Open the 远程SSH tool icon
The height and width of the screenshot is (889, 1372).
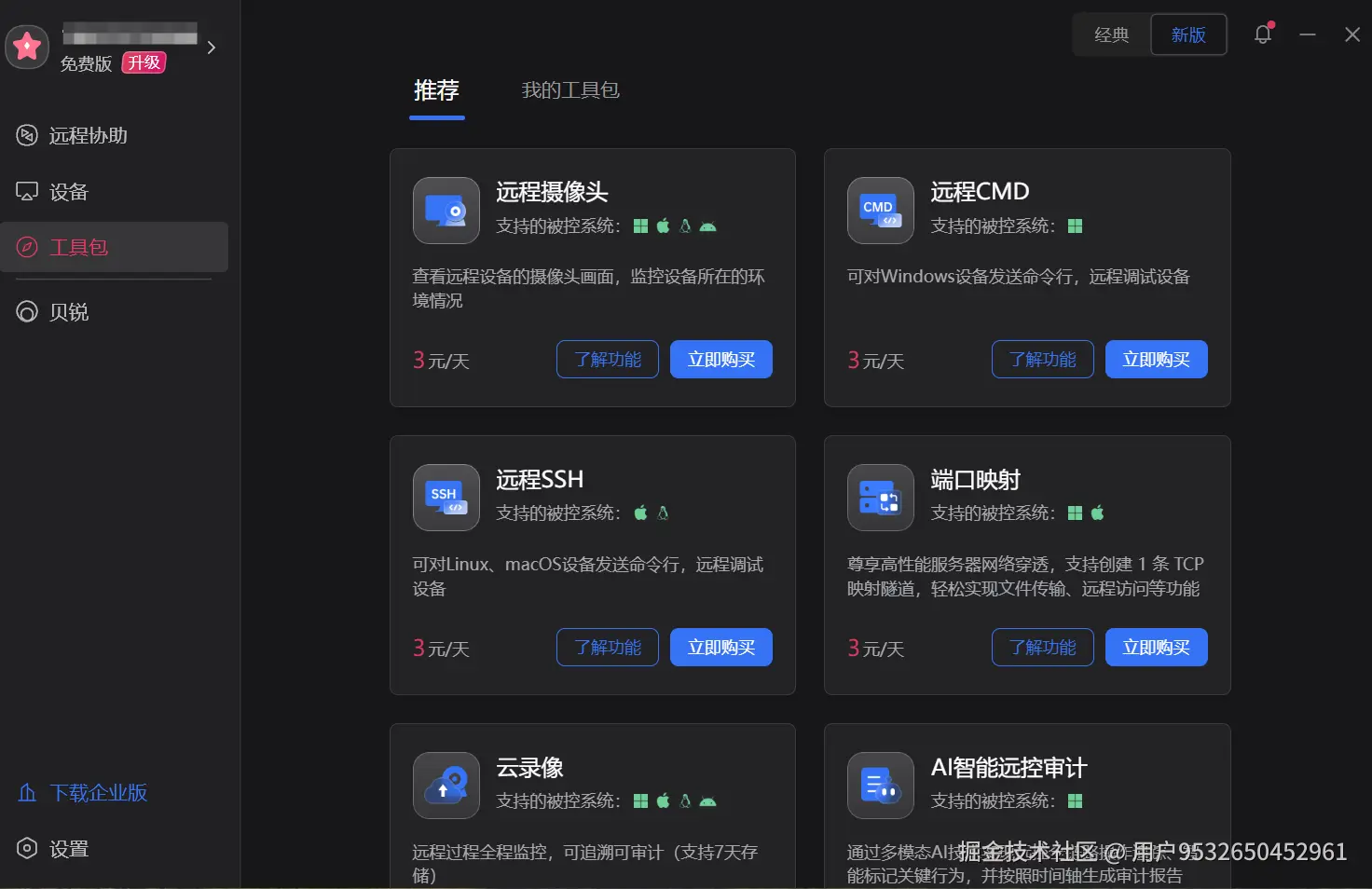446,498
